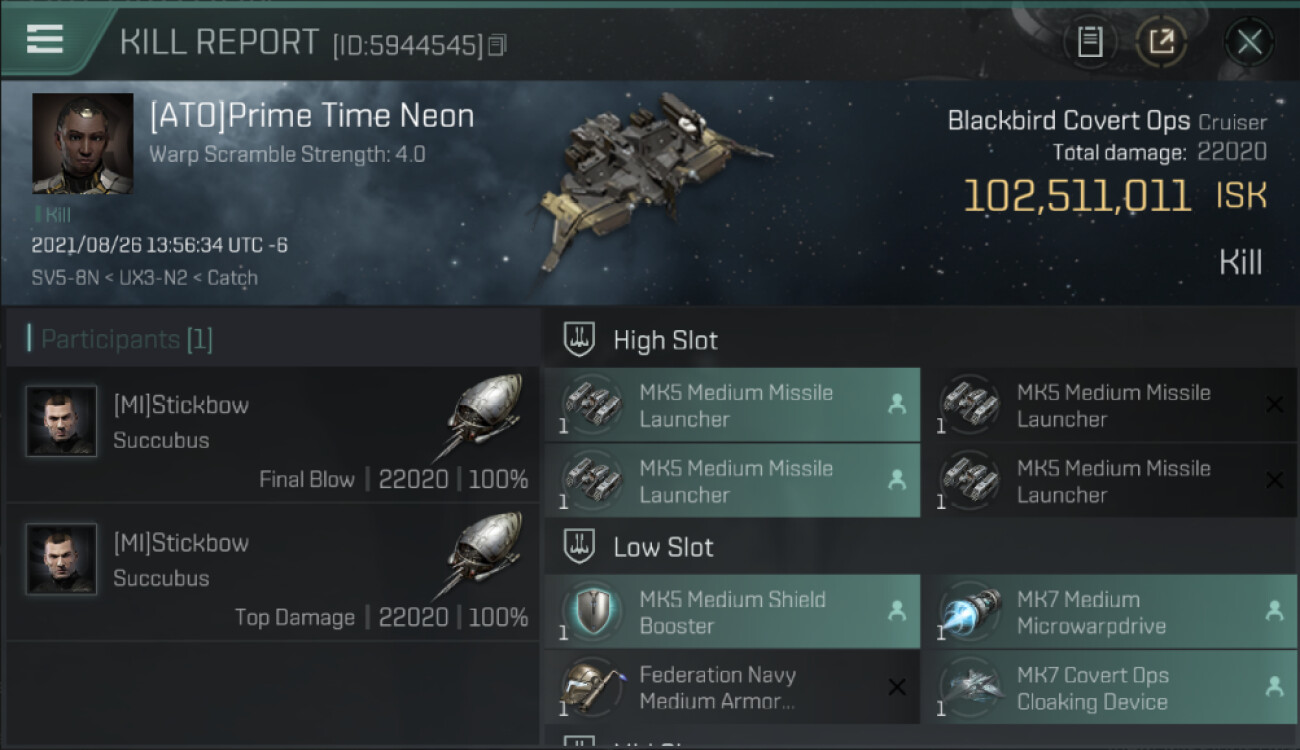The width and height of the screenshot is (1300, 750).
Task: Select the Top Damage Stickbow portrait
Action: point(62,560)
